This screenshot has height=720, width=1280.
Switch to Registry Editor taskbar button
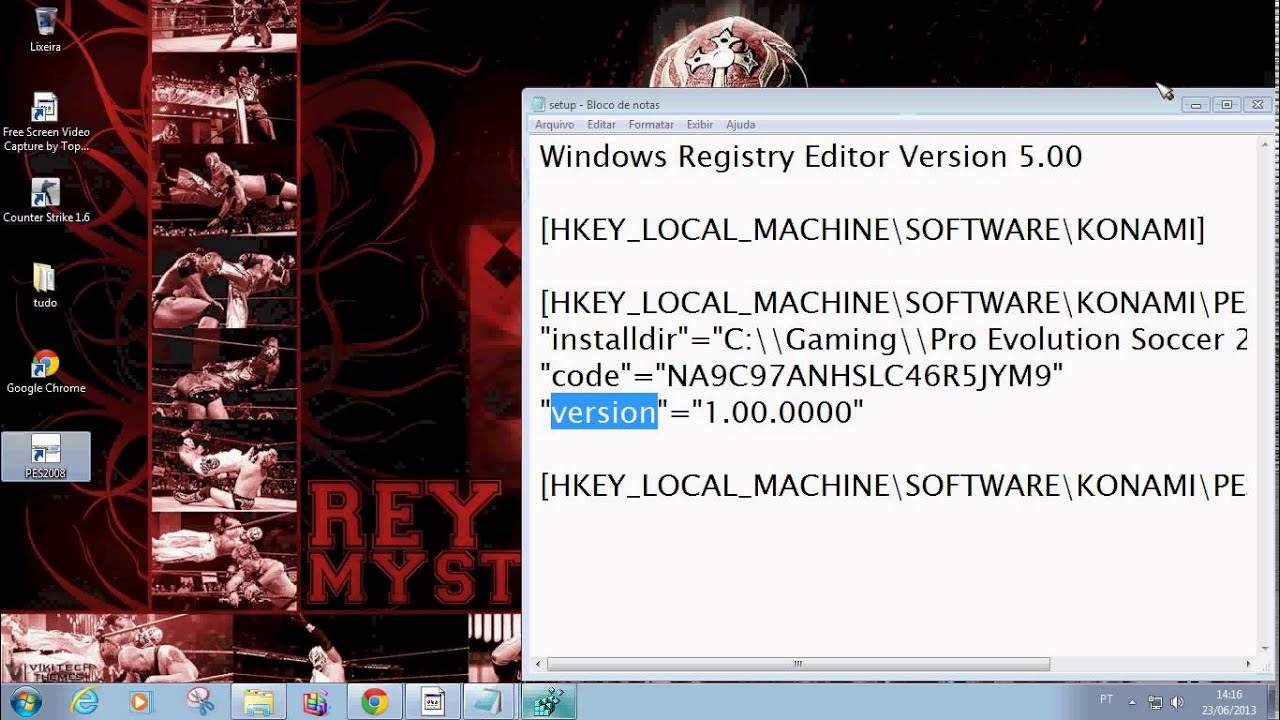point(548,702)
